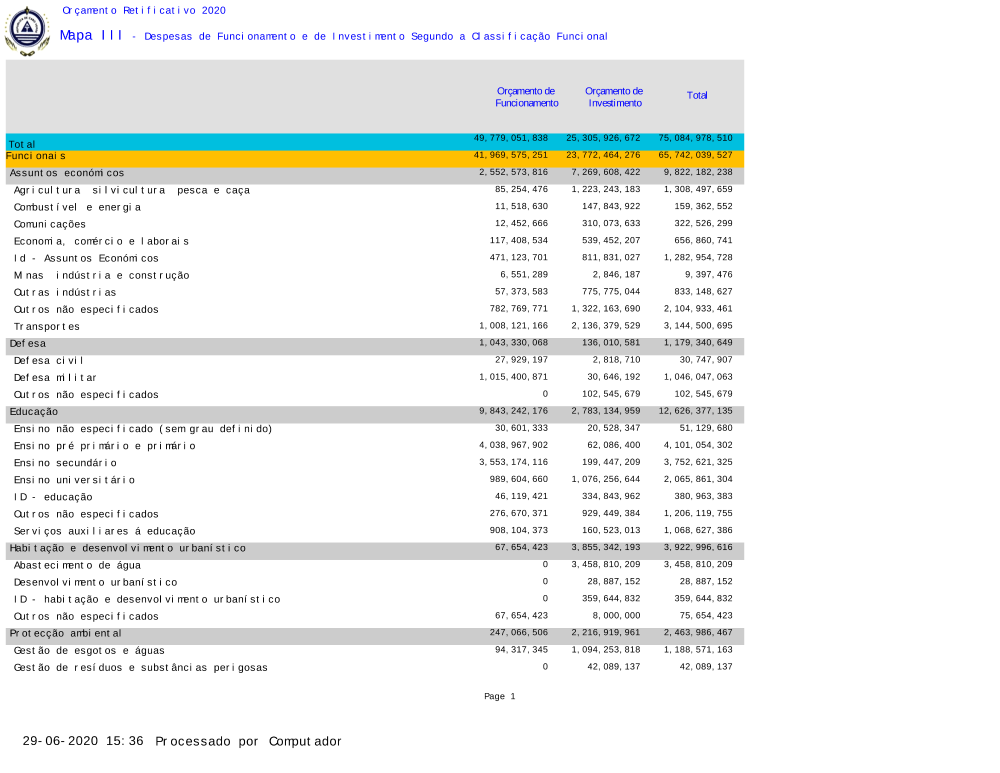Click the Abastecimento de água row label
Viewport: 1000px width, 773px height.
pyautogui.click(x=77, y=566)
